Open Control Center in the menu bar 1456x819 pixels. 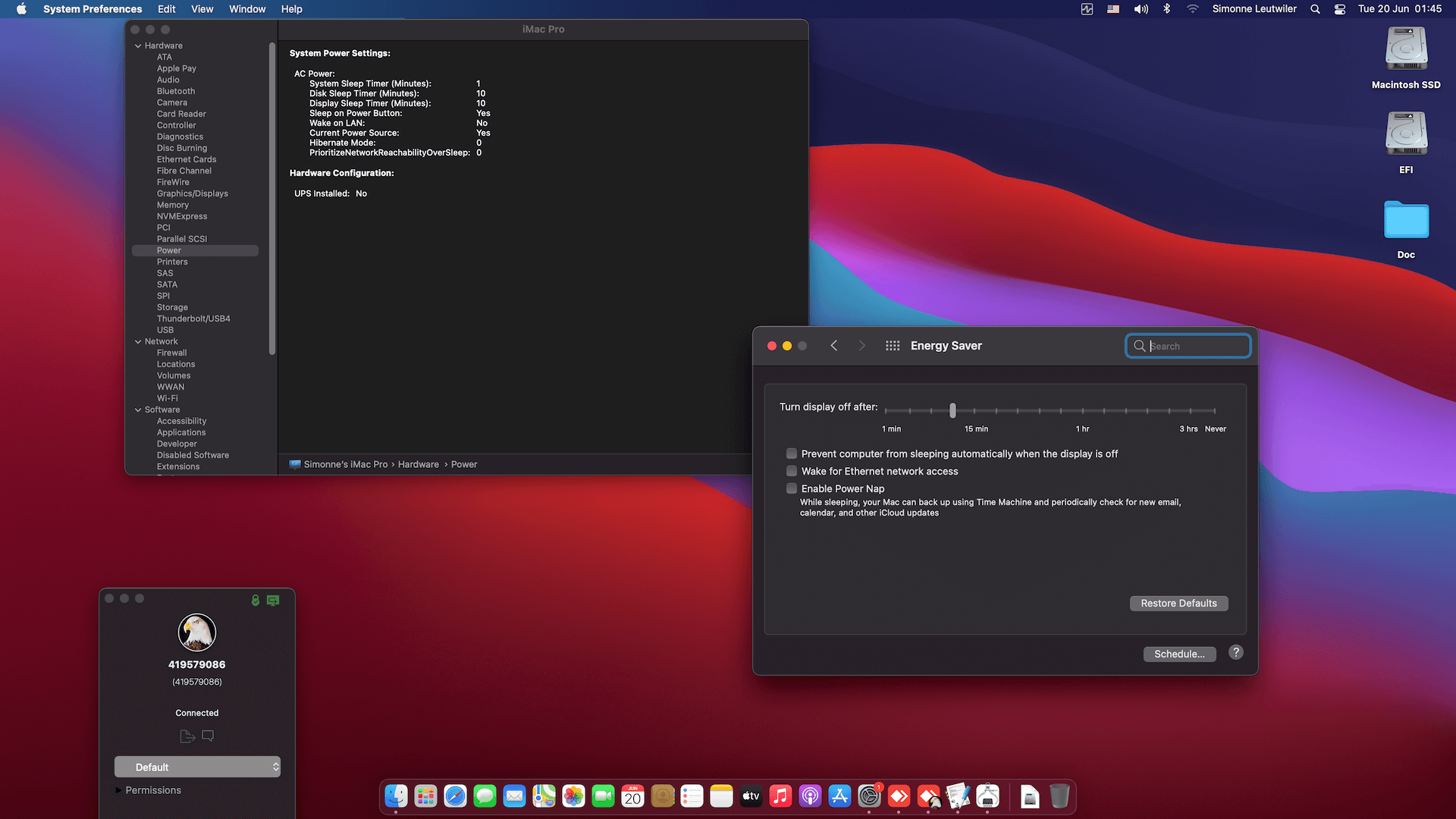pos(1340,9)
